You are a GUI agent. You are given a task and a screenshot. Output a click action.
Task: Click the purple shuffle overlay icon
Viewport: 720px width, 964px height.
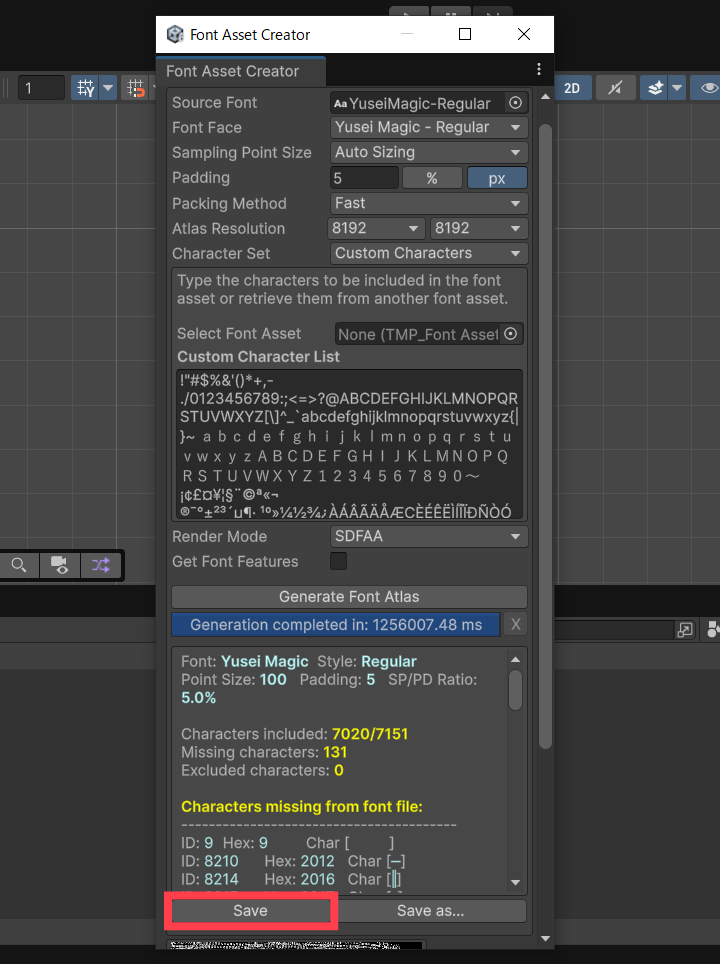tap(101, 565)
